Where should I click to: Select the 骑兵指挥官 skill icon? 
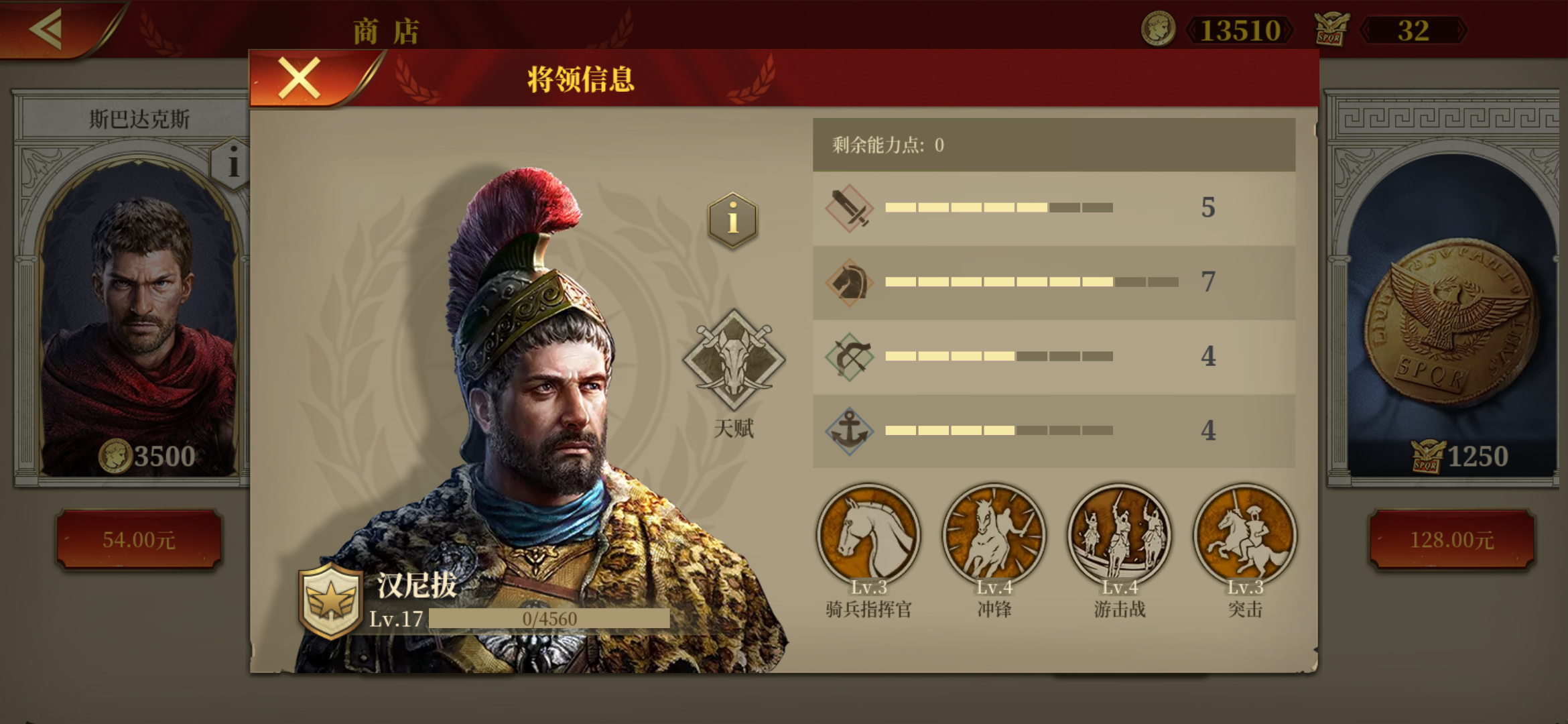[868, 536]
